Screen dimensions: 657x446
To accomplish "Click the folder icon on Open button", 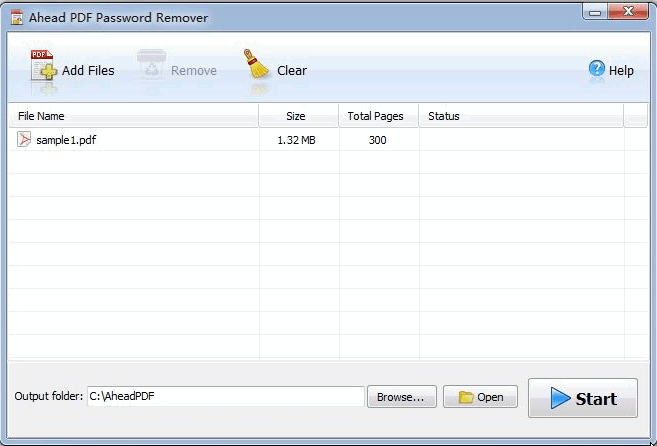I will point(466,397).
